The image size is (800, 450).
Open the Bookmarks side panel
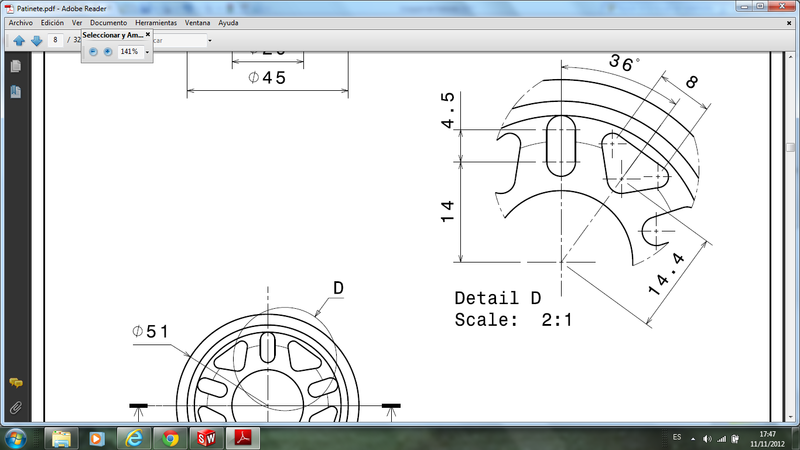pyautogui.click(x=16, y=92)
